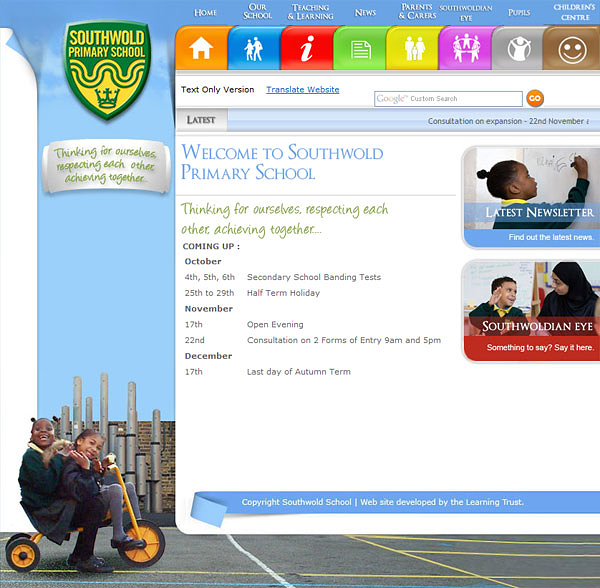The width and height of the screenshot is (600, 588).
Task: Open the blue Our School people icon
Action: click(x=254, y=48)
